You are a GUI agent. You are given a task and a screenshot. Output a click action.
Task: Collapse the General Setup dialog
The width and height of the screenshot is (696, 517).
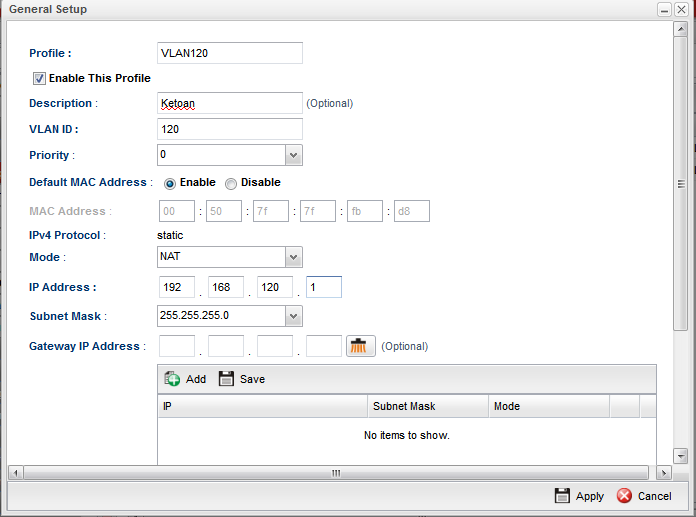click(x=664, y=9)
